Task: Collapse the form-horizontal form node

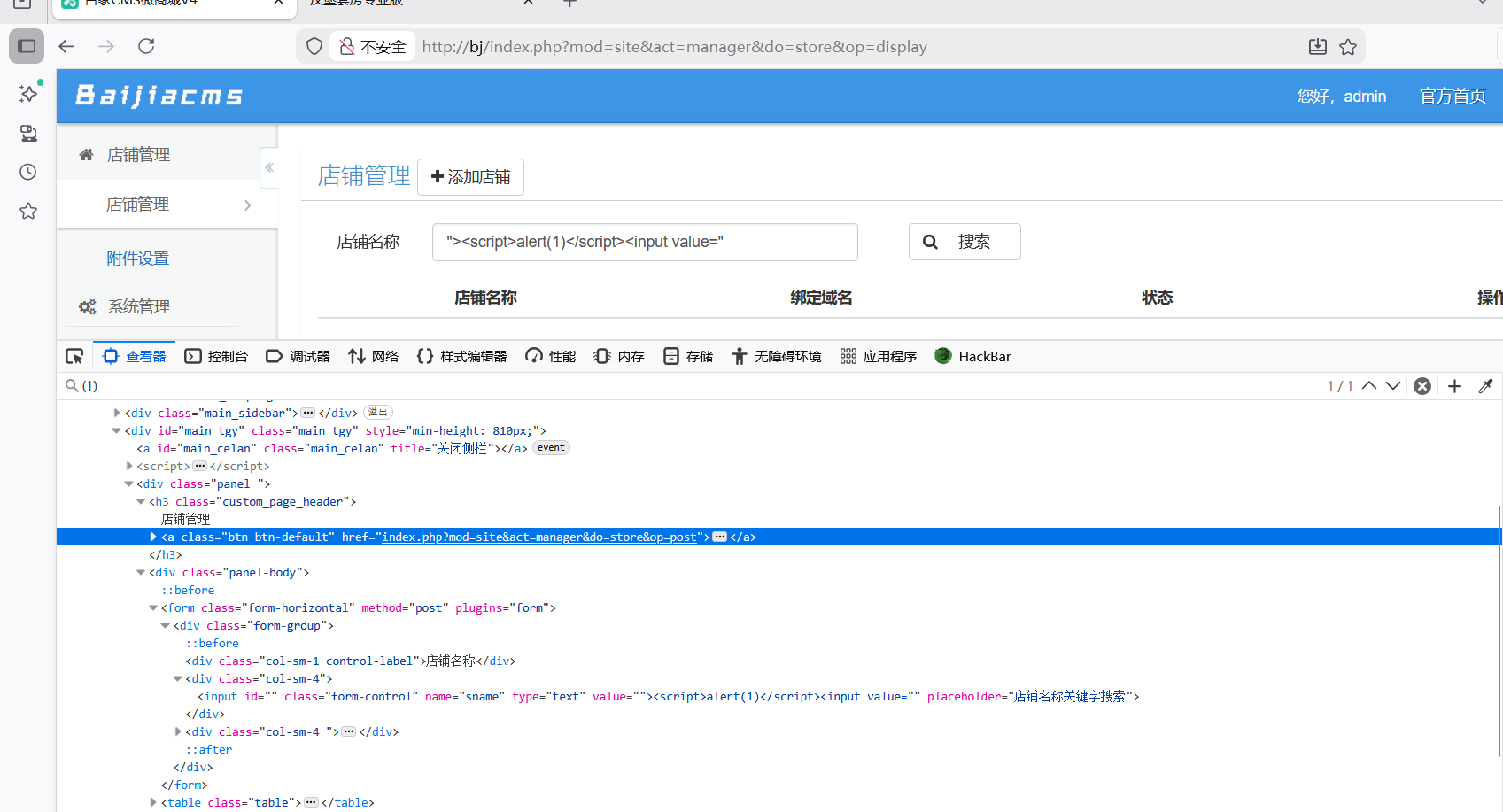Action: [x=153, y=607]
